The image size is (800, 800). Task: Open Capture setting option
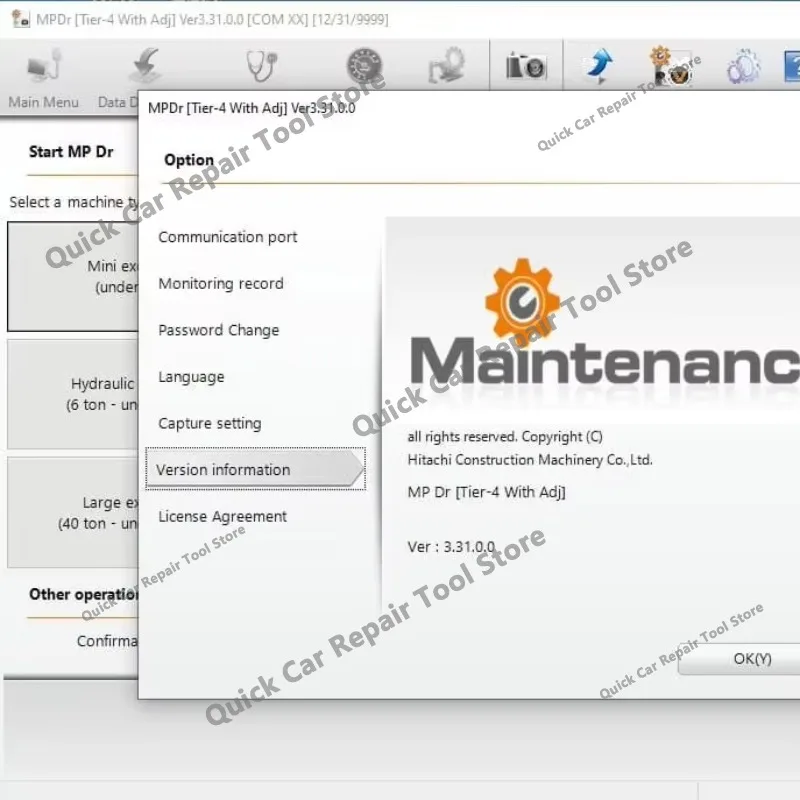coord(210,423)
